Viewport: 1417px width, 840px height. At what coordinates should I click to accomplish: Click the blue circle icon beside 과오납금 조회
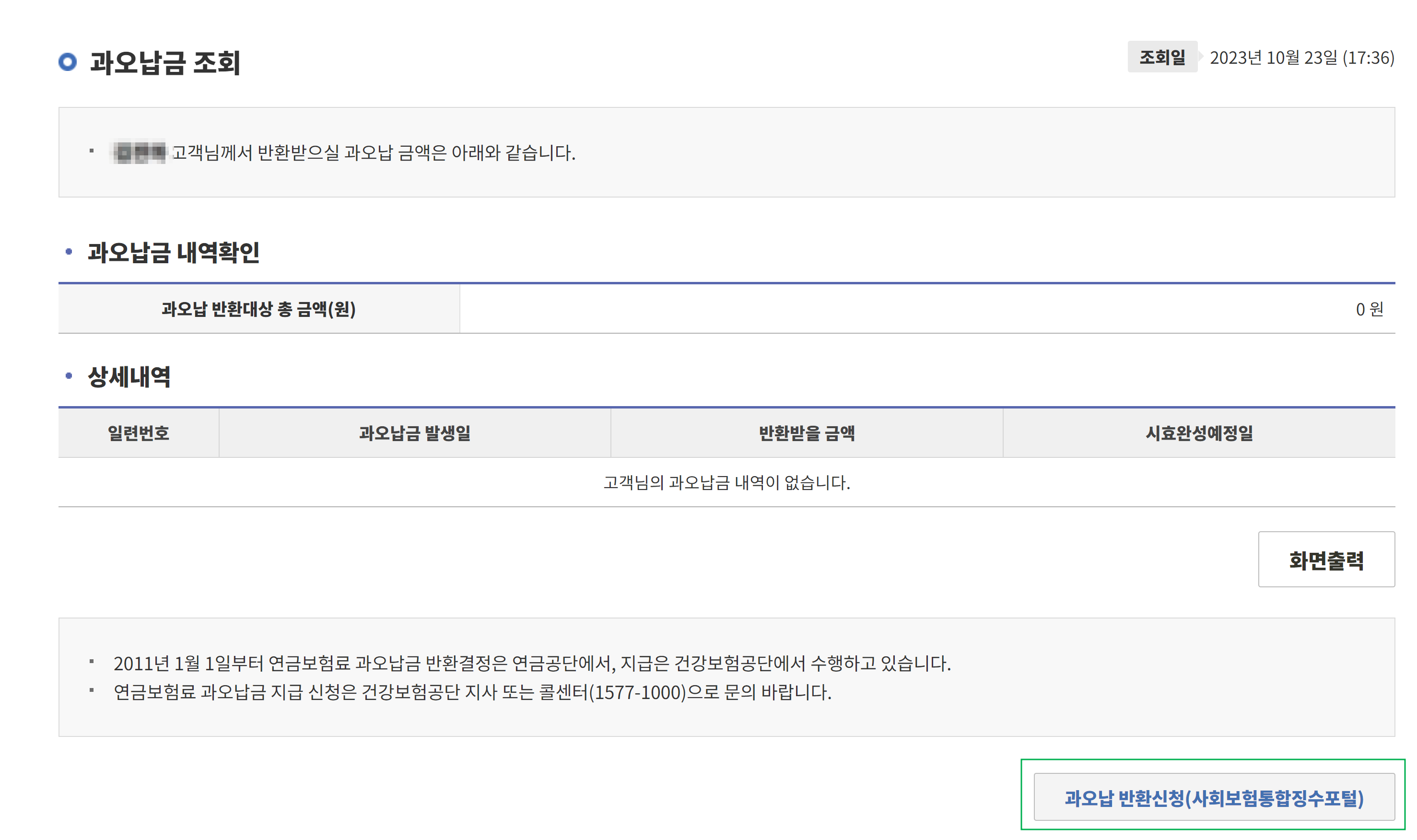(67, 62)
